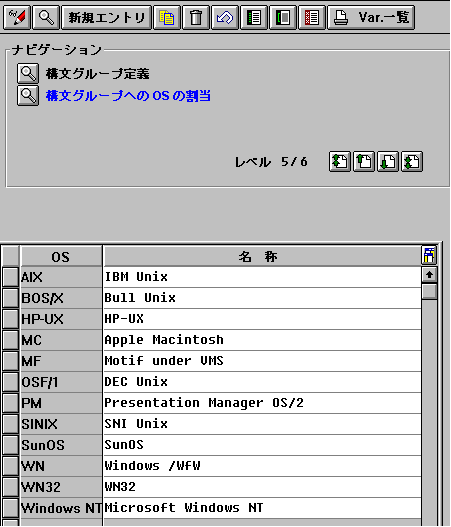Jump to last navigation level icon
This screenshot has height=527, width=451.
point(412,162)
